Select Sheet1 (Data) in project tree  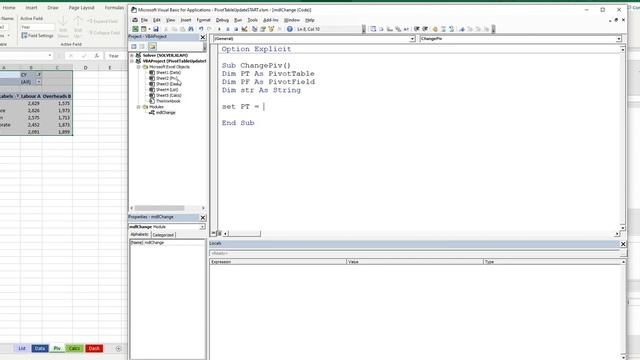[x=168, y=72]
